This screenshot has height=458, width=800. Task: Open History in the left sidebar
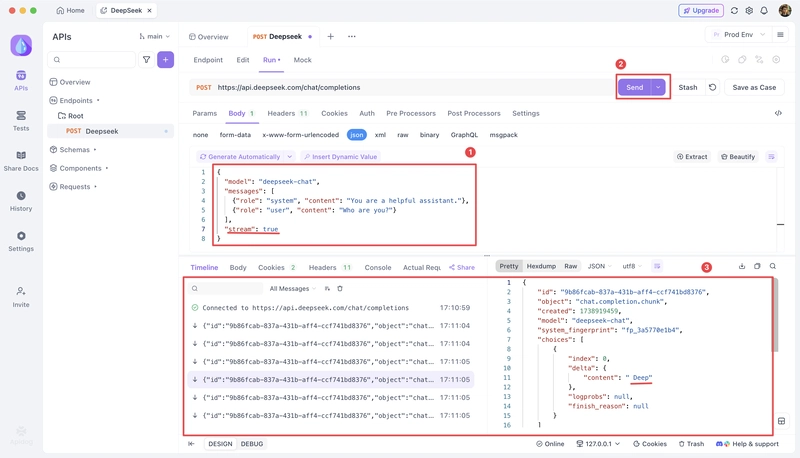coord(21,201)
